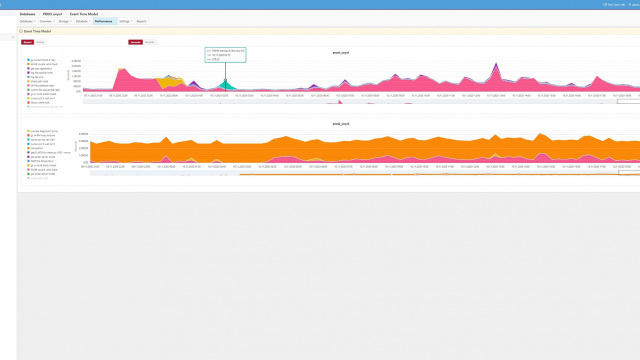640x360 pixels.
Task: Click the time zone clock icon
Action: pyautogui.click(x=605, y=4)
